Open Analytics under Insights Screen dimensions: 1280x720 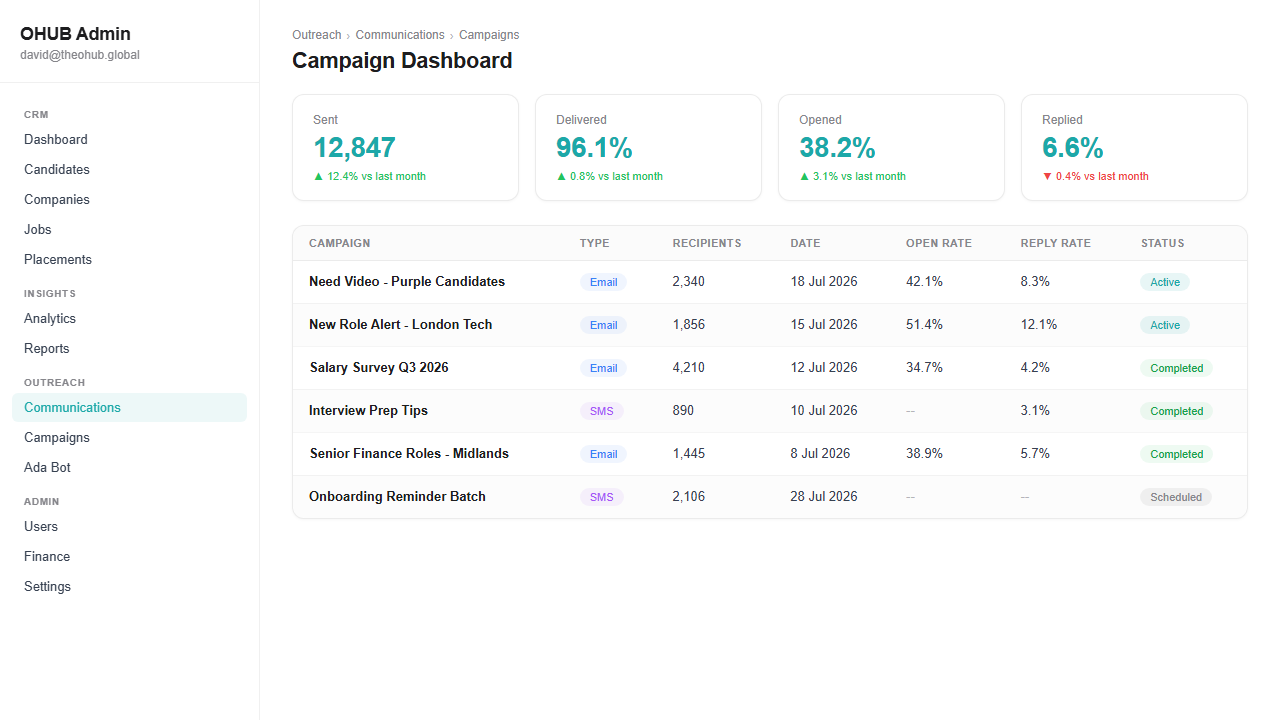tap(129, 319)
